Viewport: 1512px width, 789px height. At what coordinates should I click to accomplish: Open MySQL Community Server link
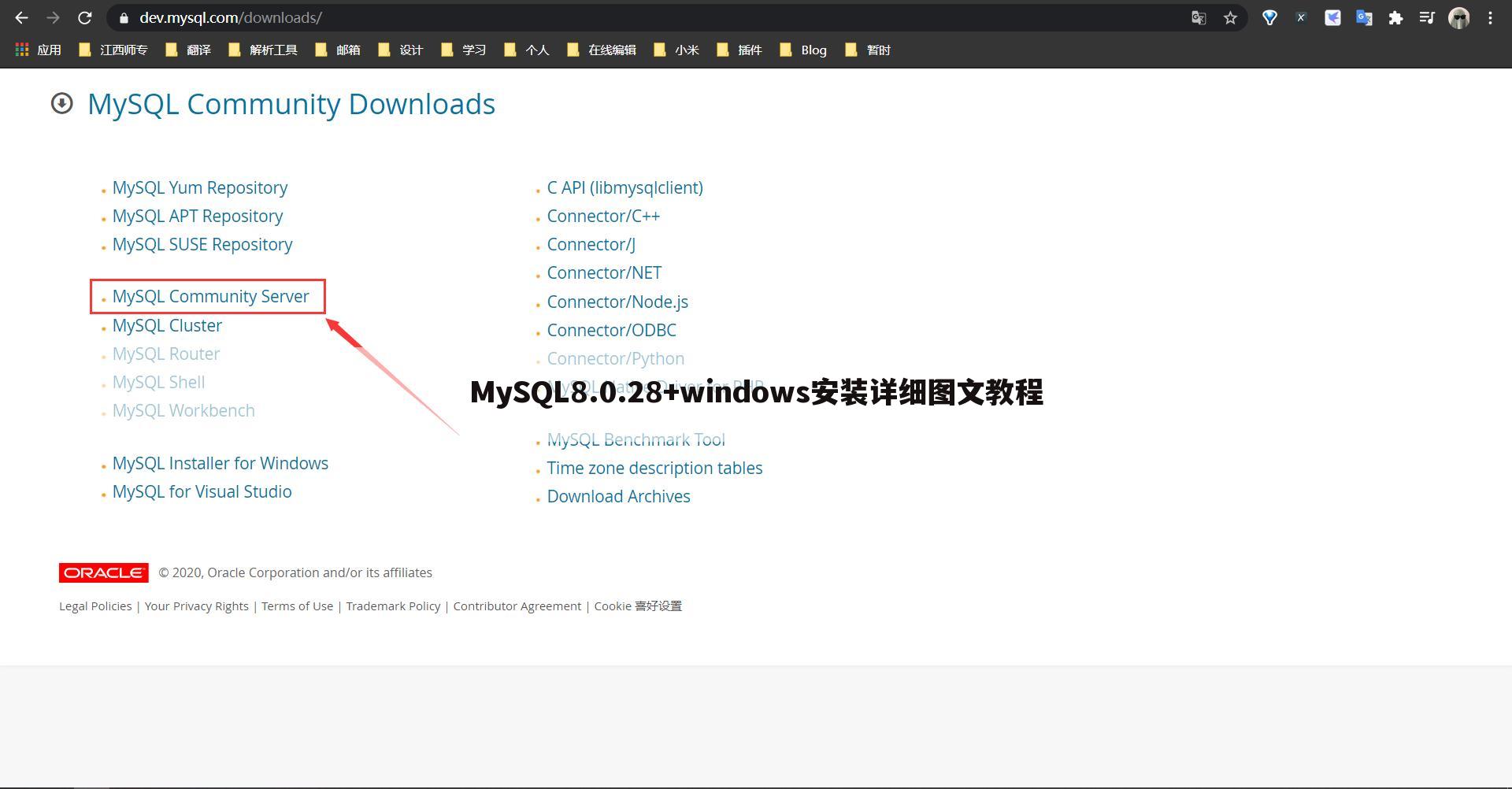(x=210, y=296)
